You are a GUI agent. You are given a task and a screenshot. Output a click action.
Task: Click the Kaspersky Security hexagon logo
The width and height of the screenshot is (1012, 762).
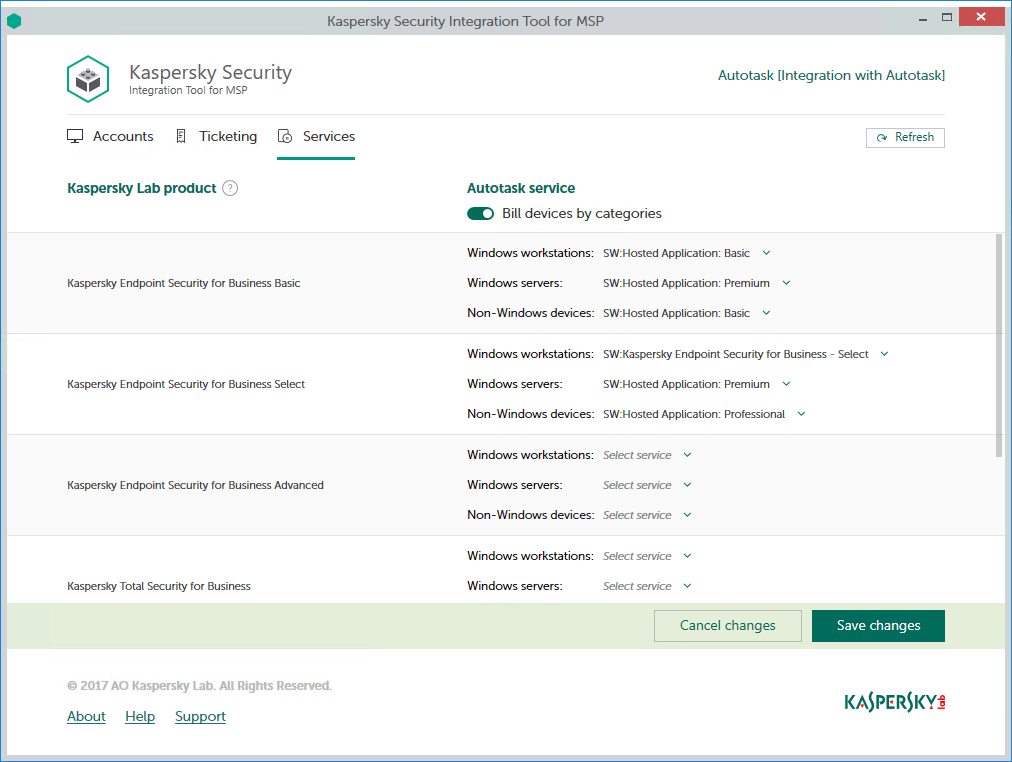point(88,79)
